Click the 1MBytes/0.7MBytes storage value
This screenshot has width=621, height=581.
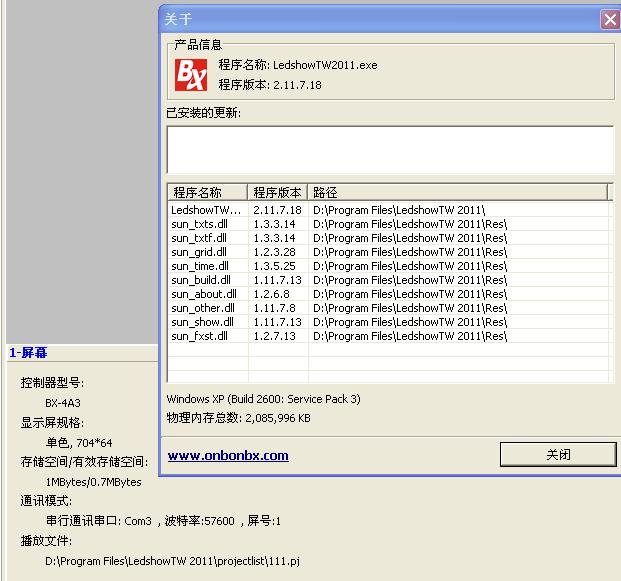click(93, 482)
